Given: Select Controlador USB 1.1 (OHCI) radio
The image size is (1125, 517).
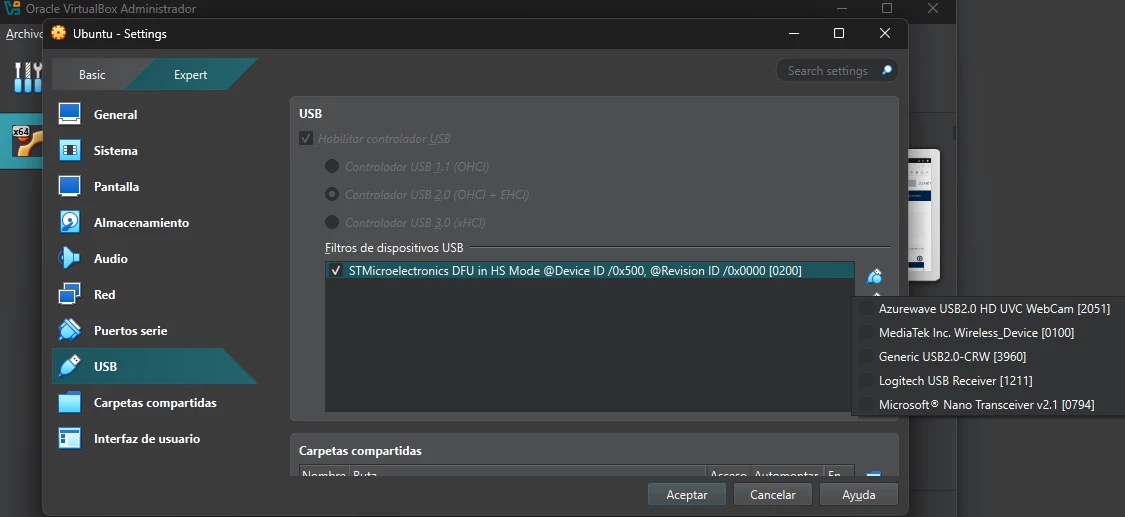Looking at the screenshot, I should click(x=332, y=166).
